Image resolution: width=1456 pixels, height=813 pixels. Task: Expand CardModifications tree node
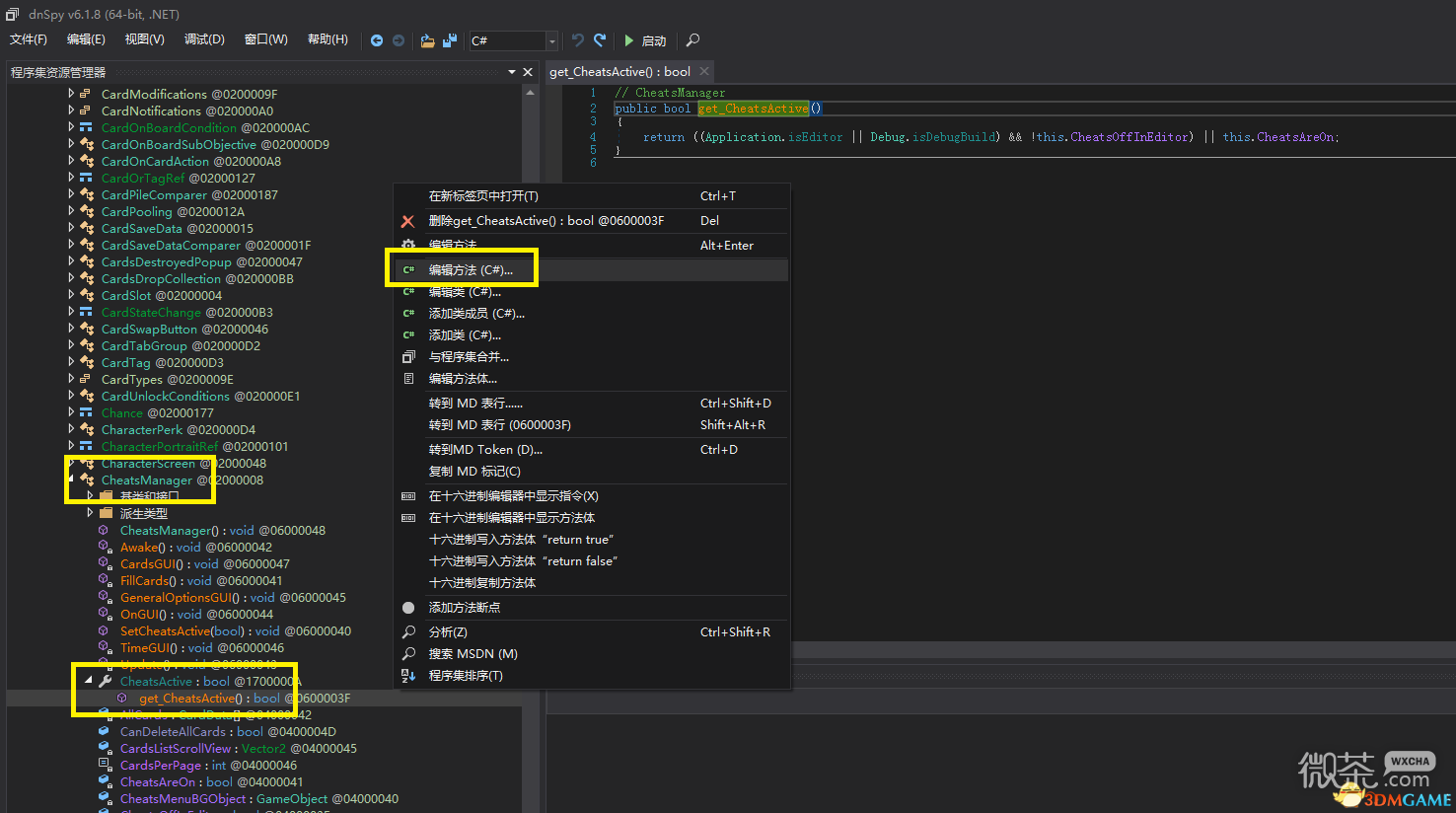click(71, 94)
